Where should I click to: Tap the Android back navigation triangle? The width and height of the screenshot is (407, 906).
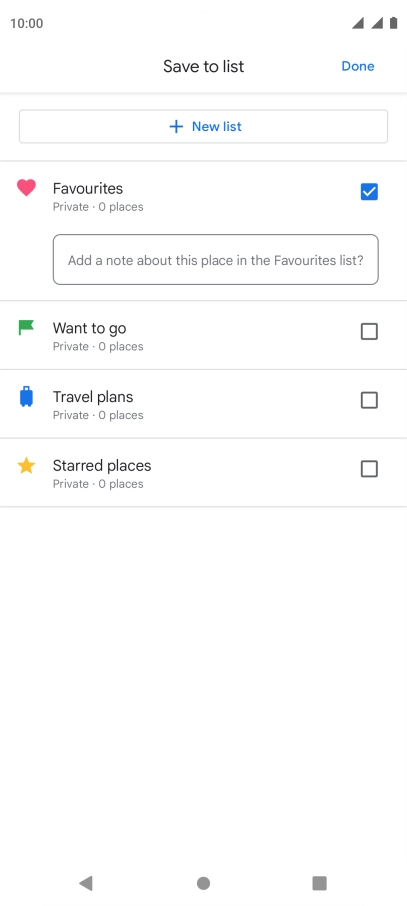[86, 883]
